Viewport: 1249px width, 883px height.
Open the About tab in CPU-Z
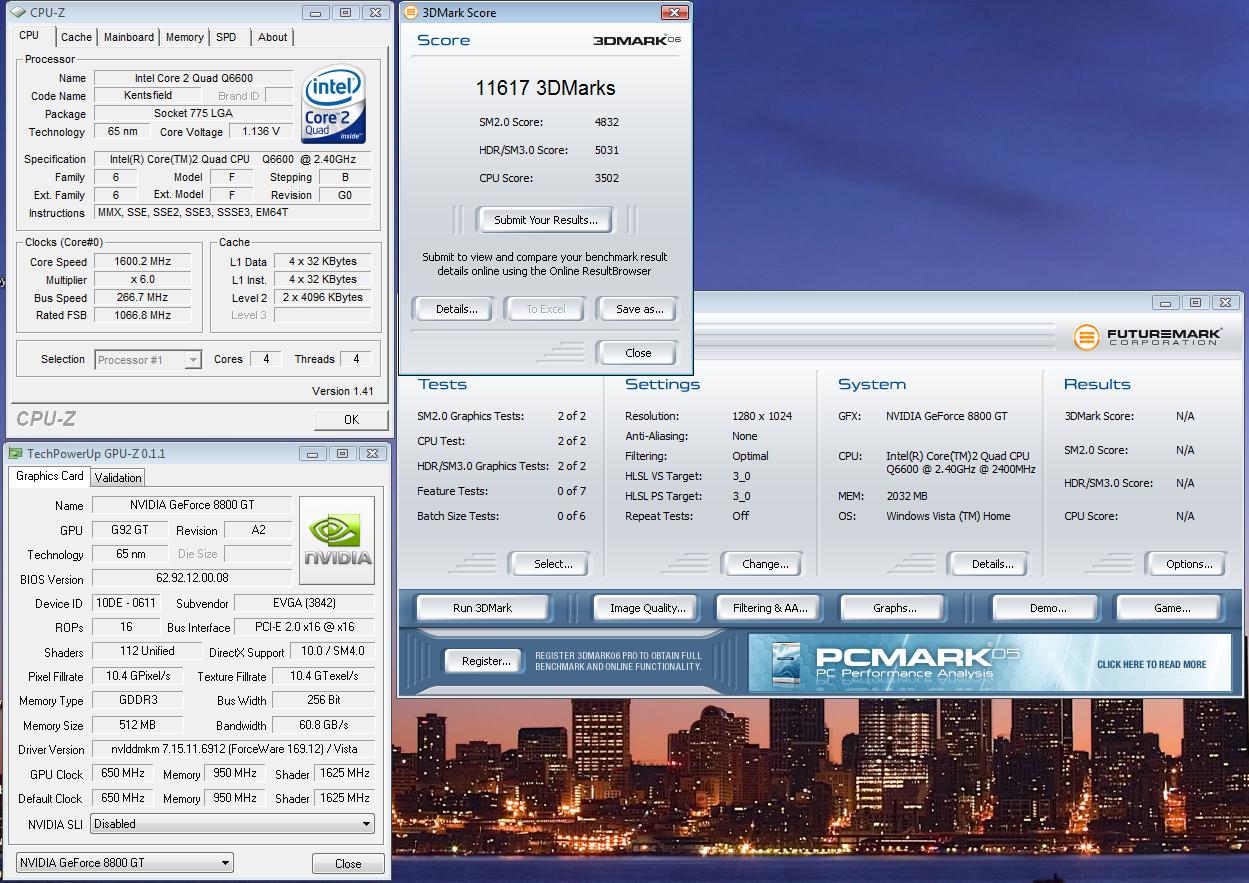click(272, 37)
